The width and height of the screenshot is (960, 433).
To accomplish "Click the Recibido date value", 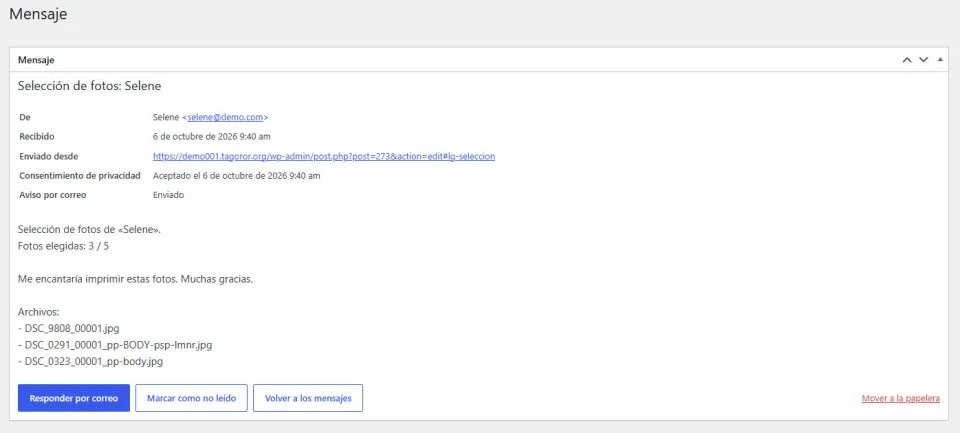I will coord(212,137).
